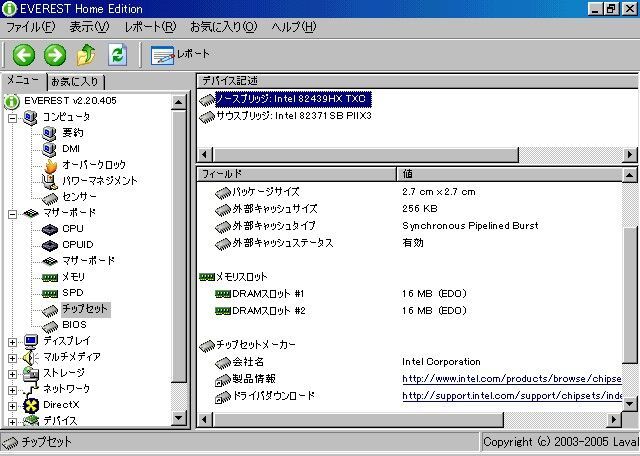Click the details pane scroll up arrow
640x456 pixels.
629,175
